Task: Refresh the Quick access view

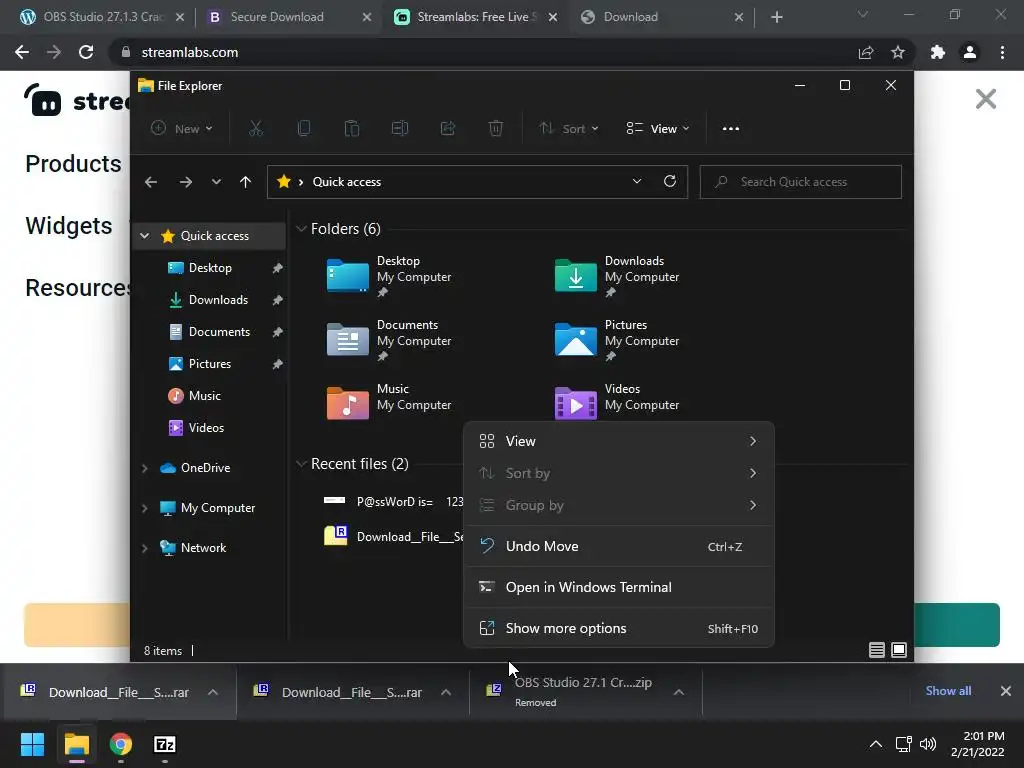Action: [x=670, y=182]
